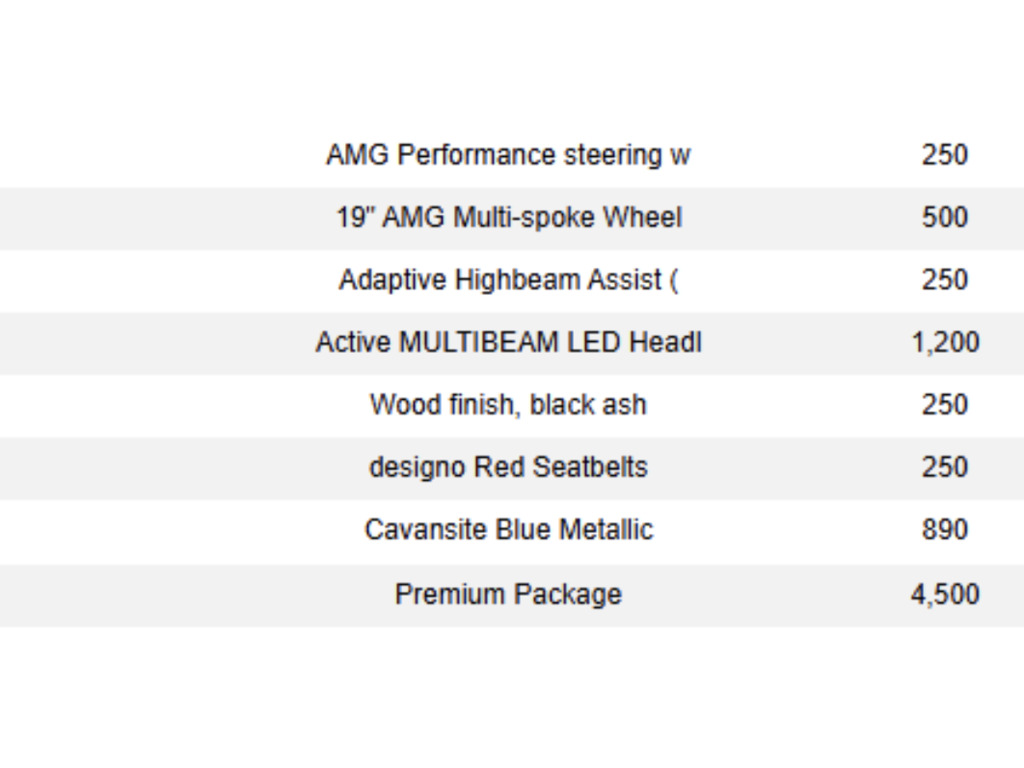The image size is (1024, 768).
Task: Click the 890 price value
Action: coord(944,530)
